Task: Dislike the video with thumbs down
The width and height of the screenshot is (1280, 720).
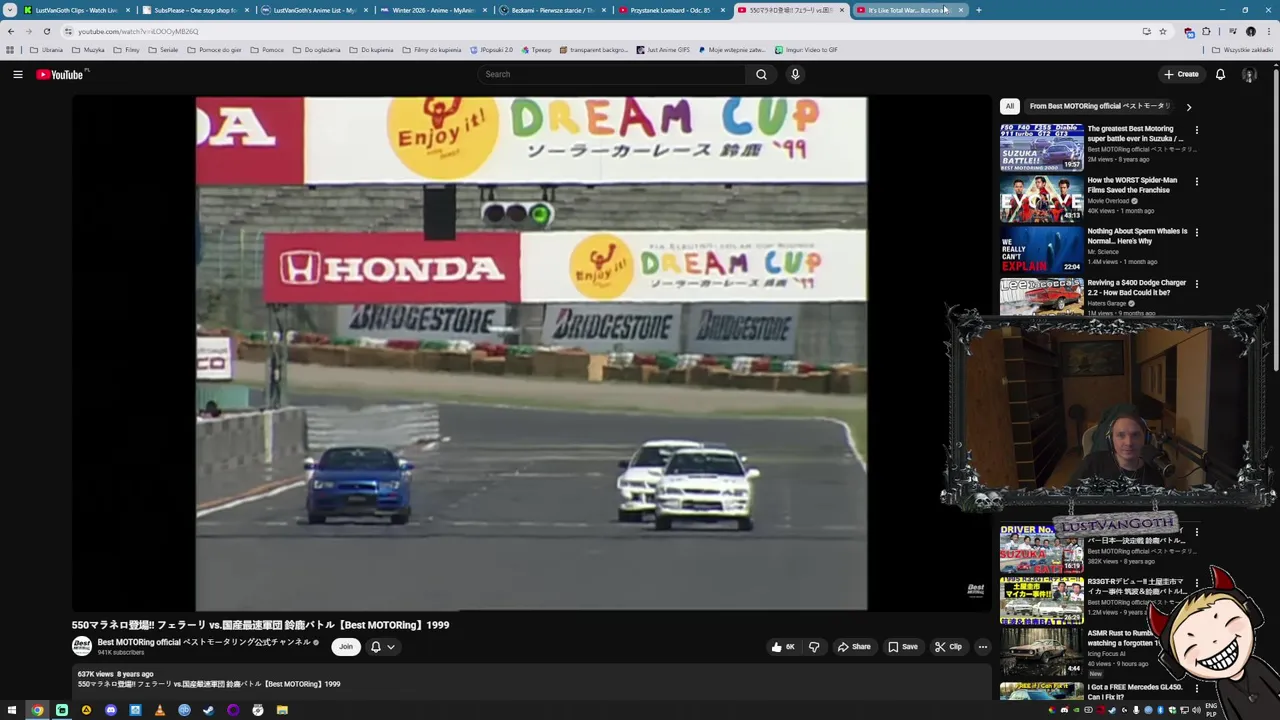Action: 814,647
